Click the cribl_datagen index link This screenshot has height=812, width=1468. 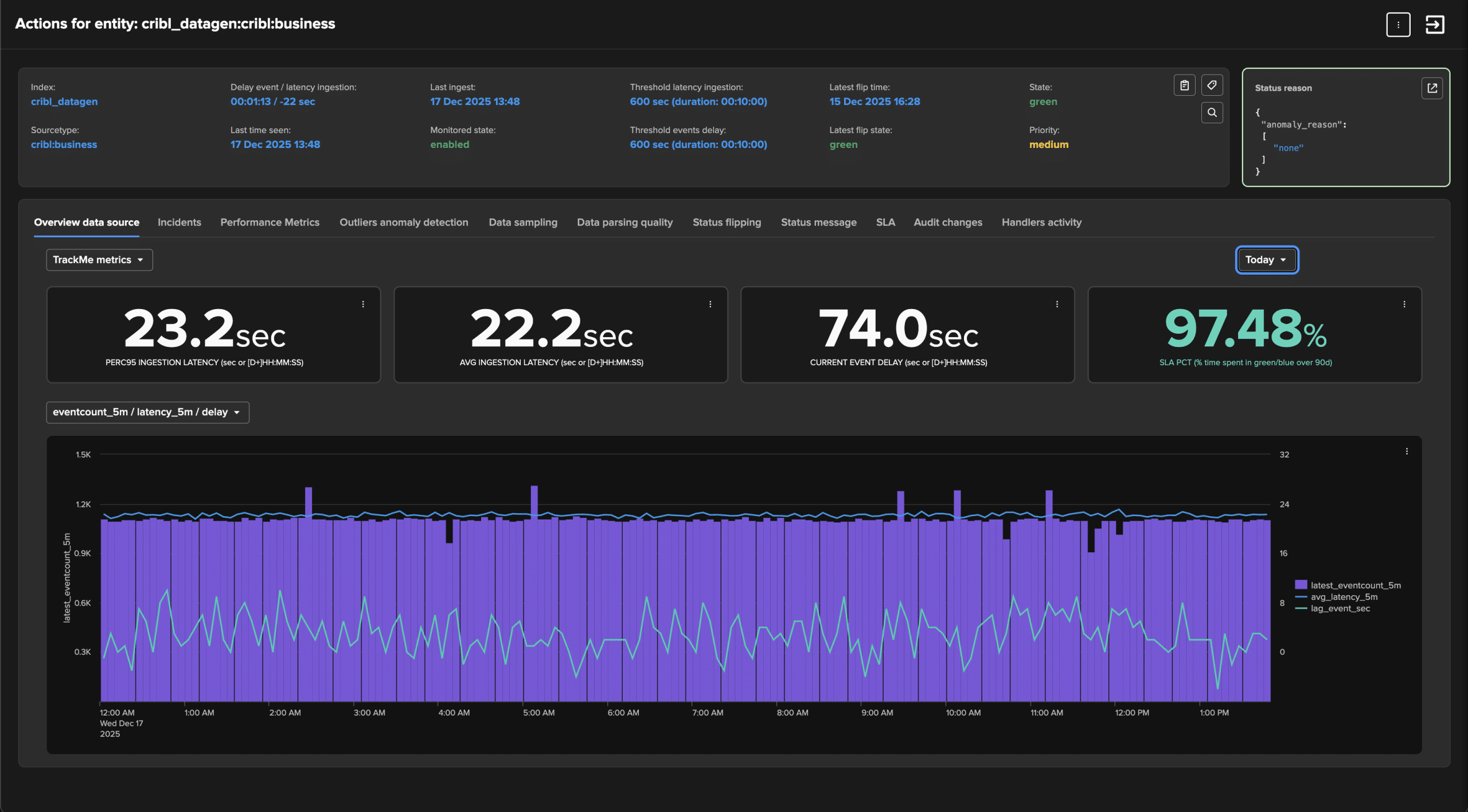click(x=64, y=101)
